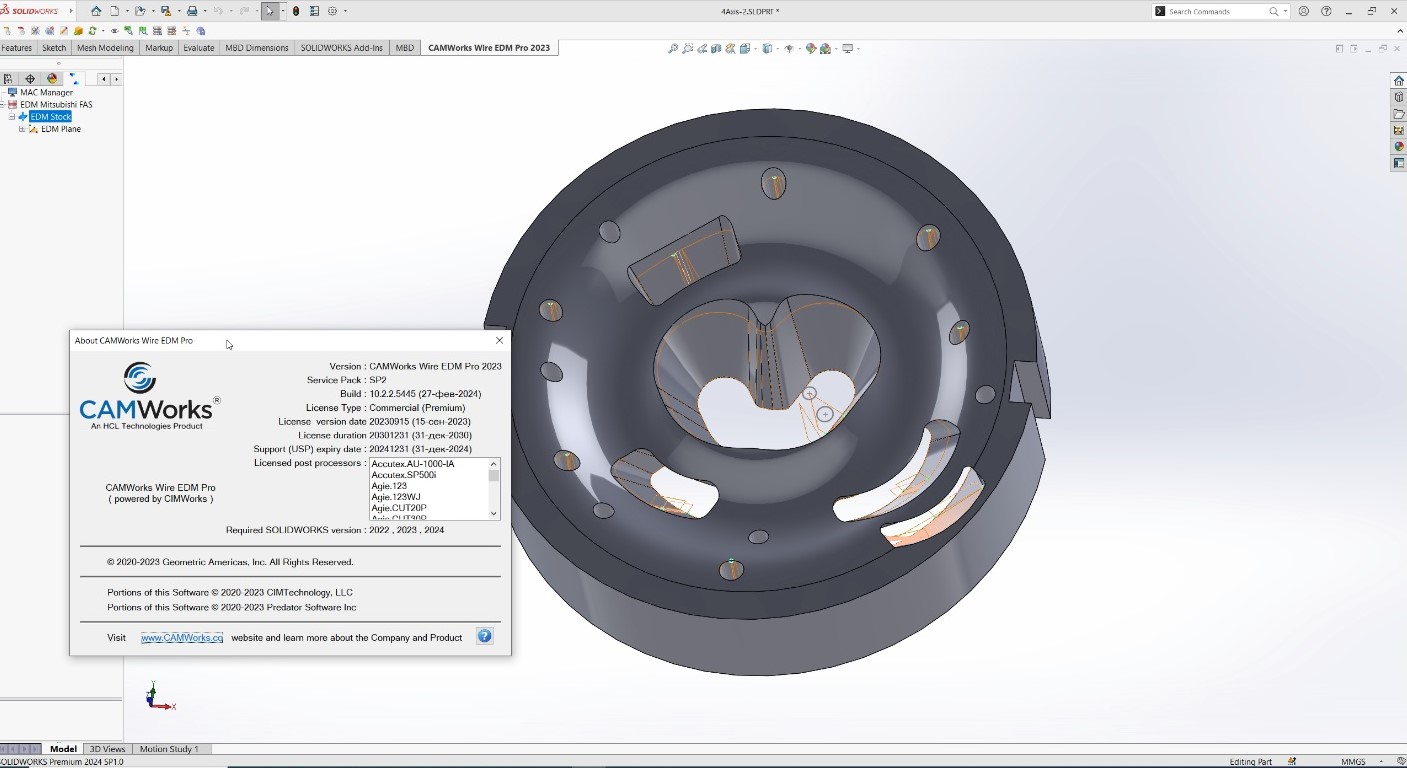Select the SOLIDWORKS Add-Ins tab

point(342,48)
